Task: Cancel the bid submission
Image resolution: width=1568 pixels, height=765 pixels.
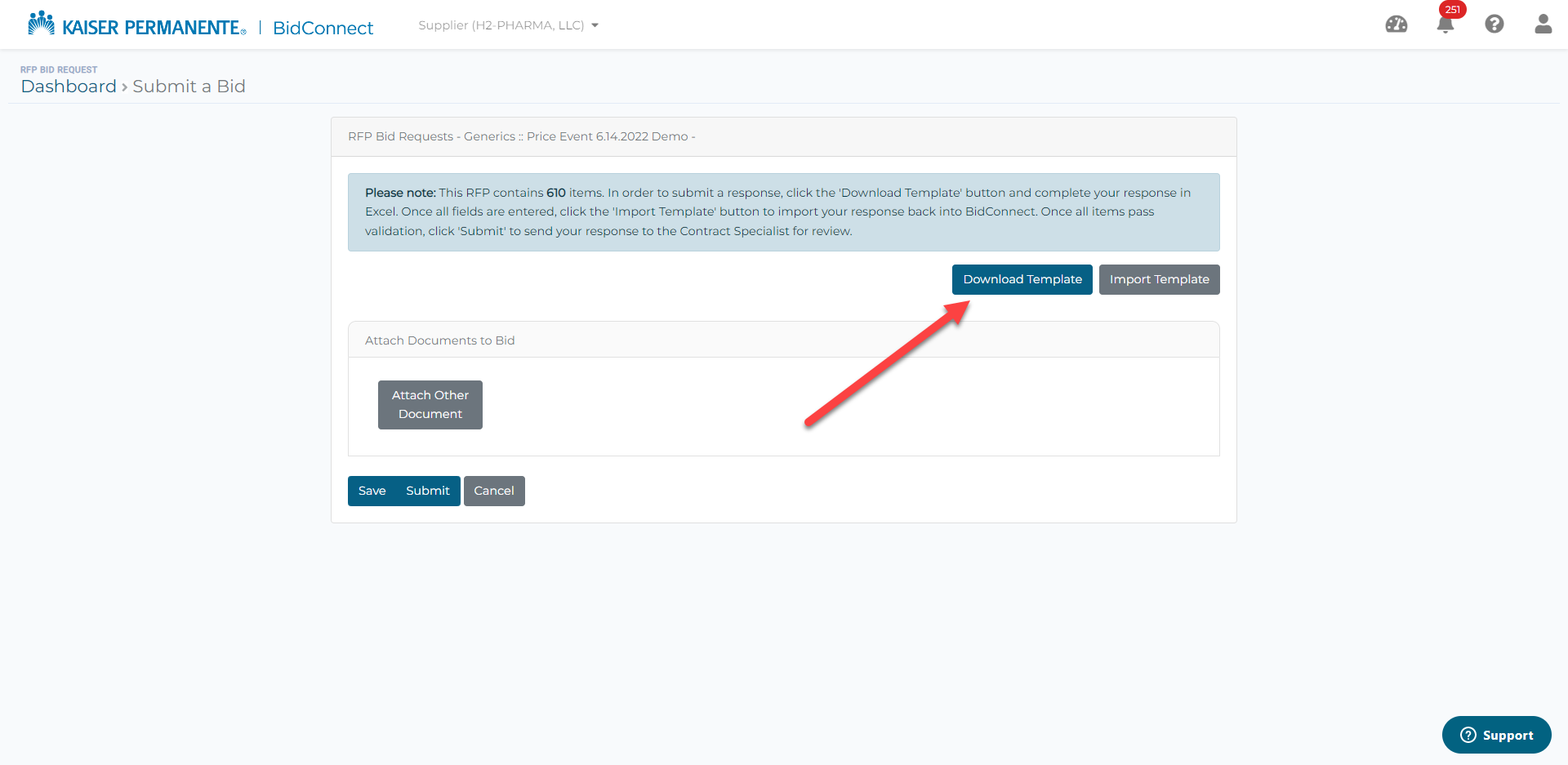Action: pyautogui.click(x=494, y=491)
